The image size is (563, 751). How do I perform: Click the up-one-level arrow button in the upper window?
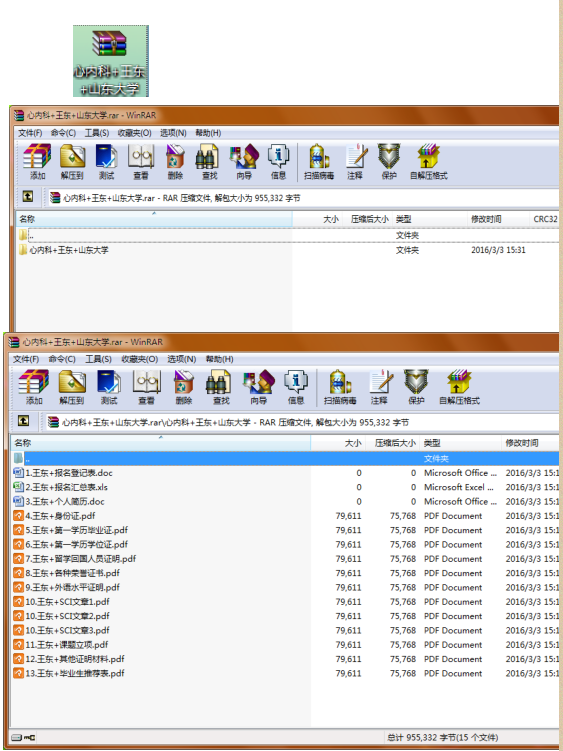28,196
